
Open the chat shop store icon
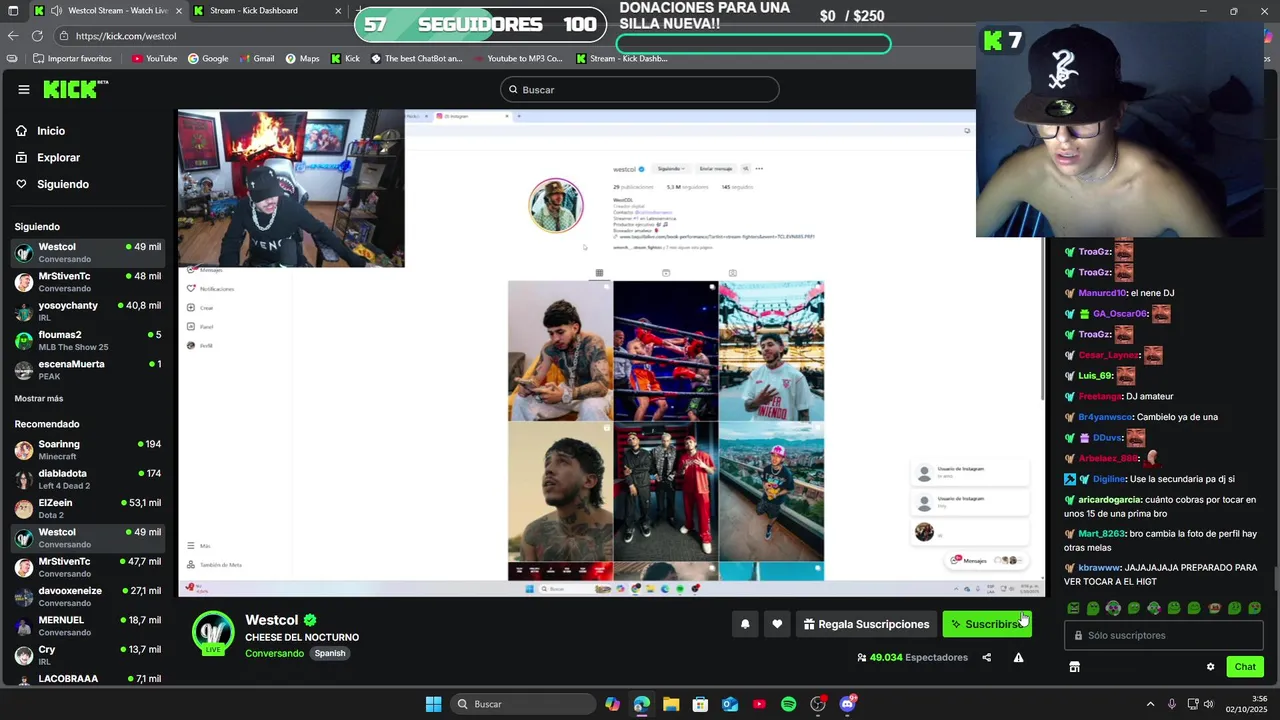tap(1074, 667)
